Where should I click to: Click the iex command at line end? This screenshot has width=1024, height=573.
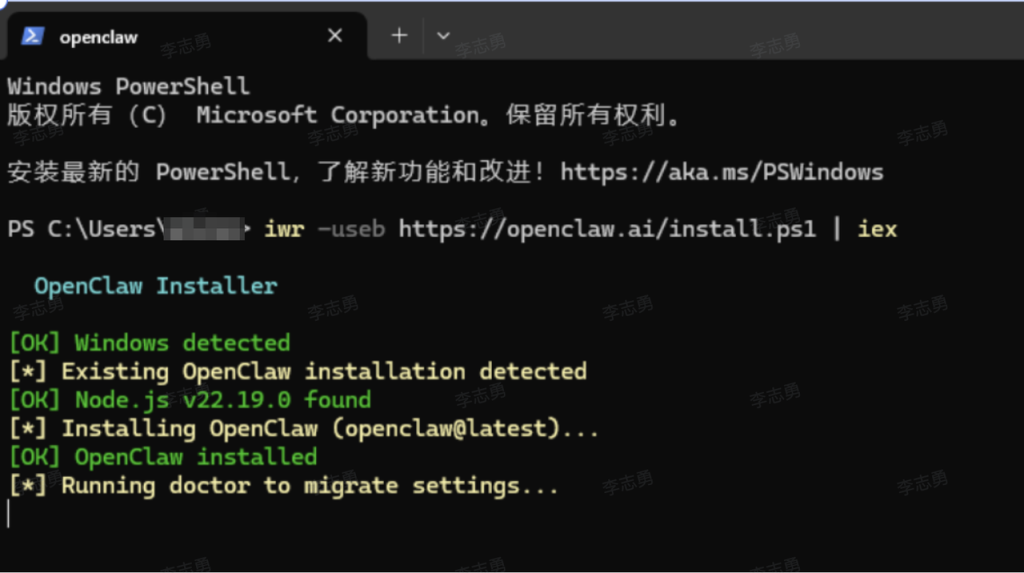click(877, 229)
